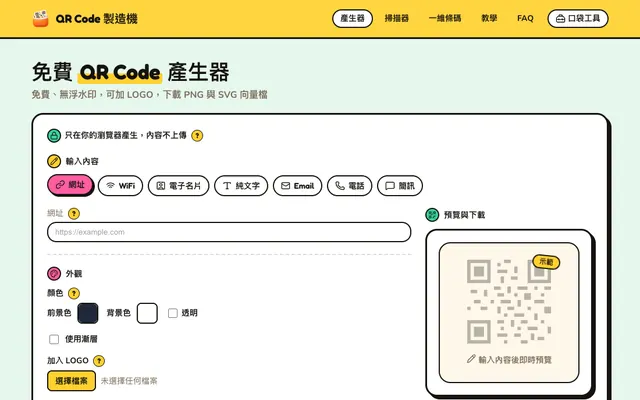Select the 簡訊 content type
Image resolution: width=640 pixels, height=400 pixels.
coord(400,186)
